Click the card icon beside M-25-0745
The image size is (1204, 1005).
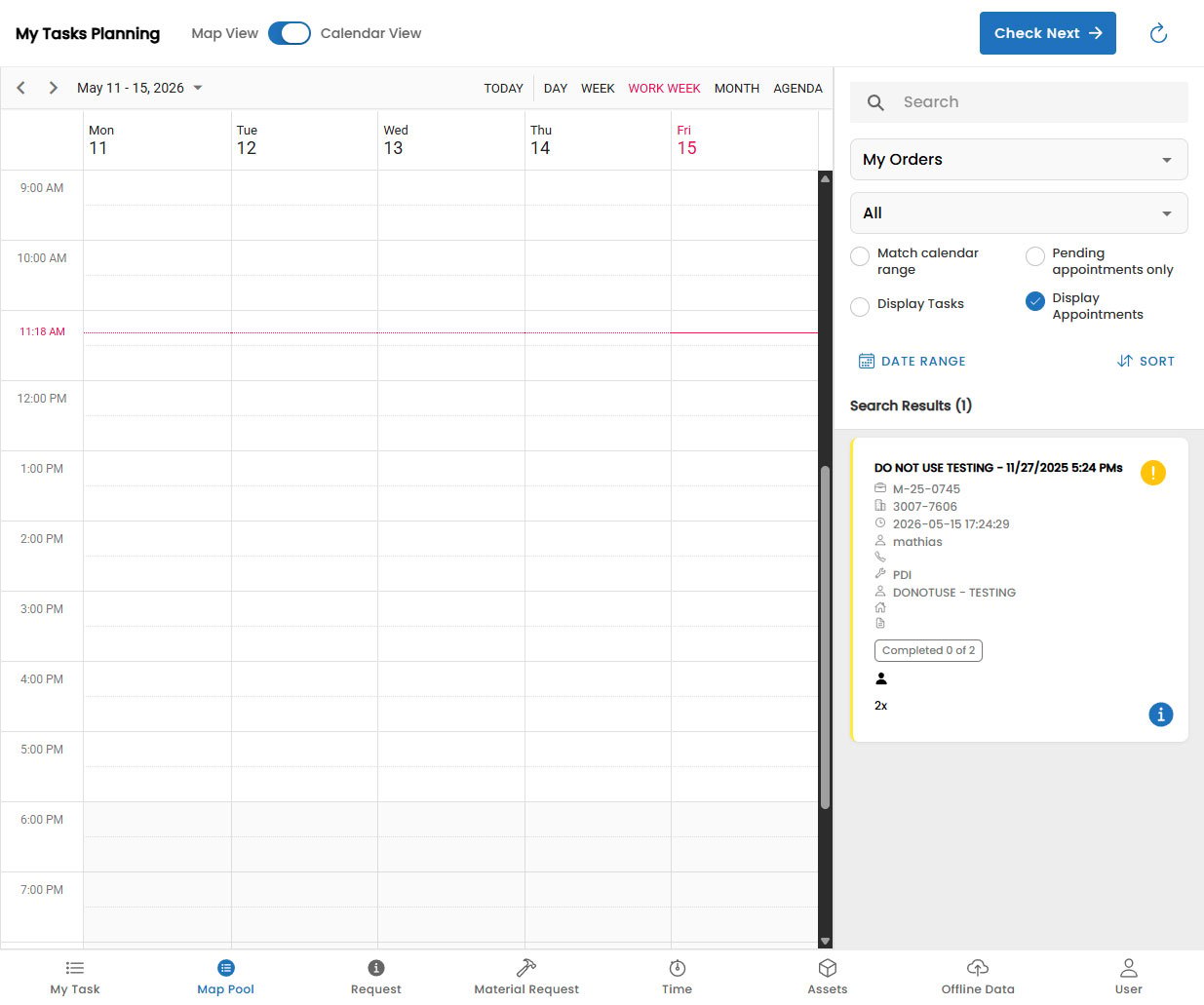point(880,488)
